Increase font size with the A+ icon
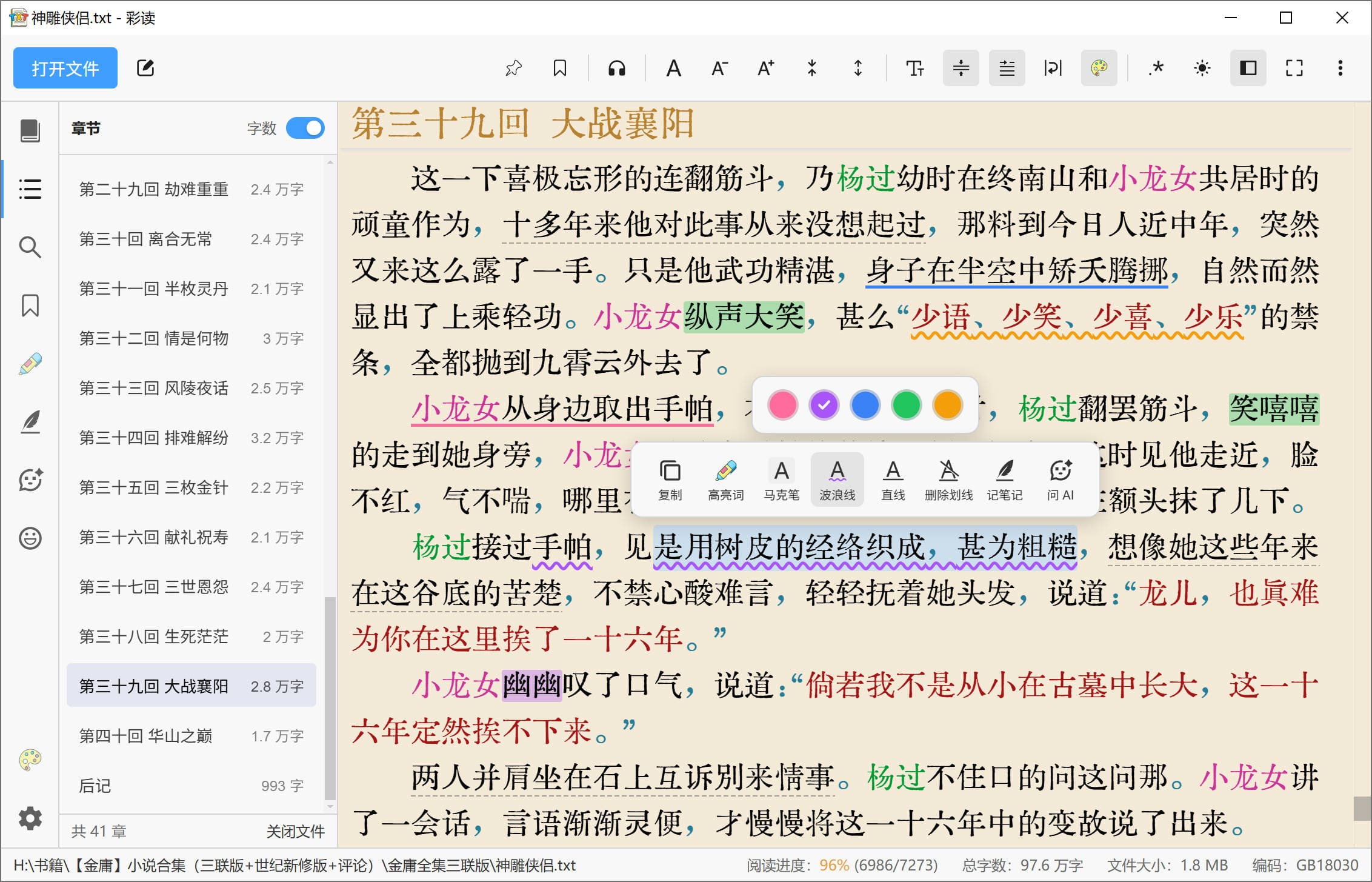The width and height of the screenshot is (1372, 882). coord(765,68)
